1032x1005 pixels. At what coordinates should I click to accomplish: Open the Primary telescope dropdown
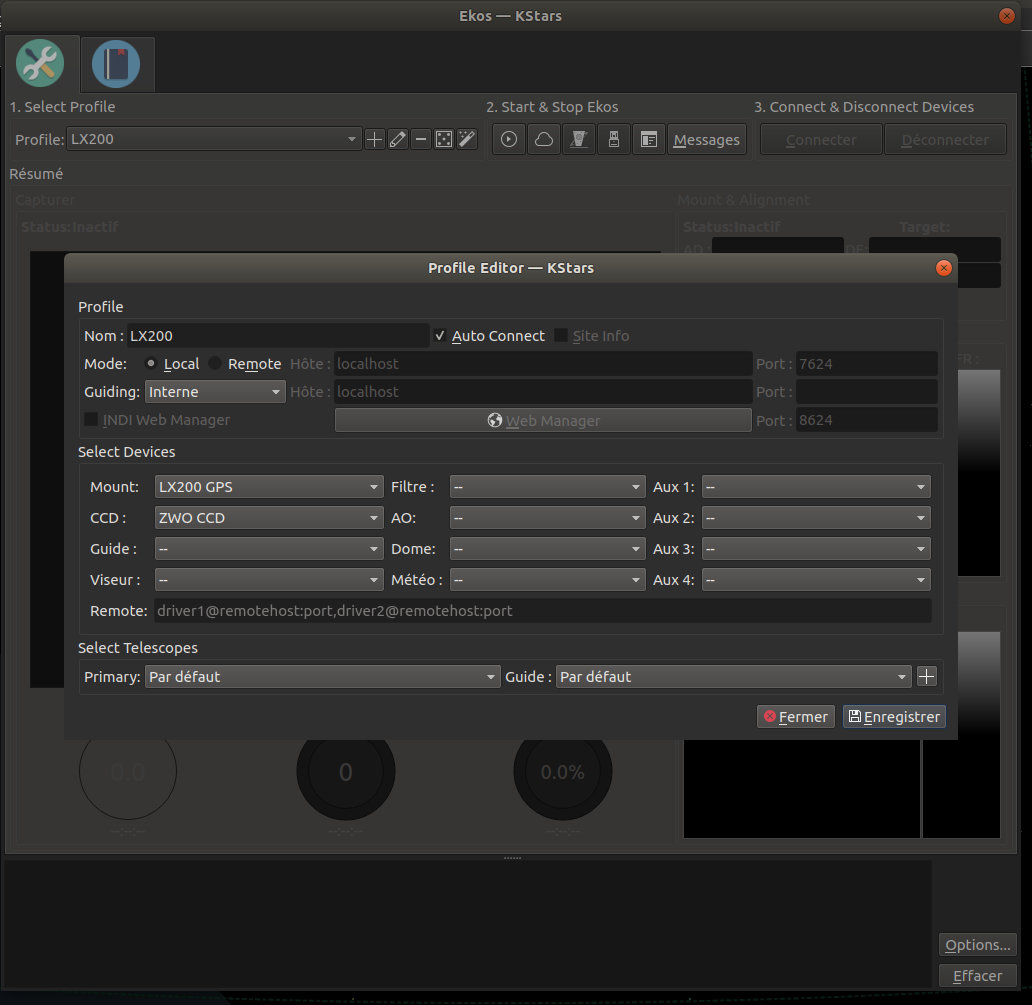(x=322, y=676)
